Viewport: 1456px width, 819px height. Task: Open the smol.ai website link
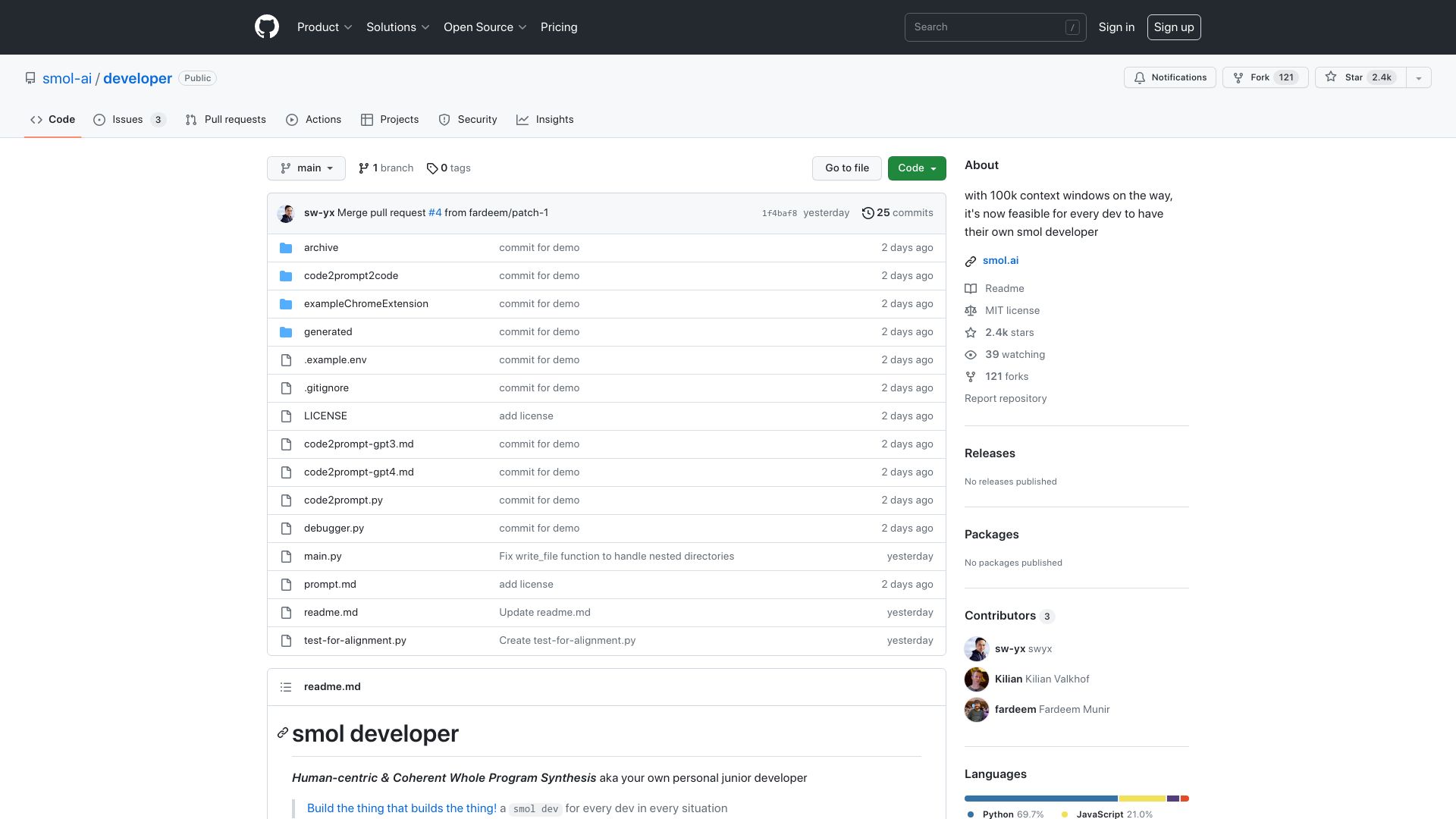1000,261
